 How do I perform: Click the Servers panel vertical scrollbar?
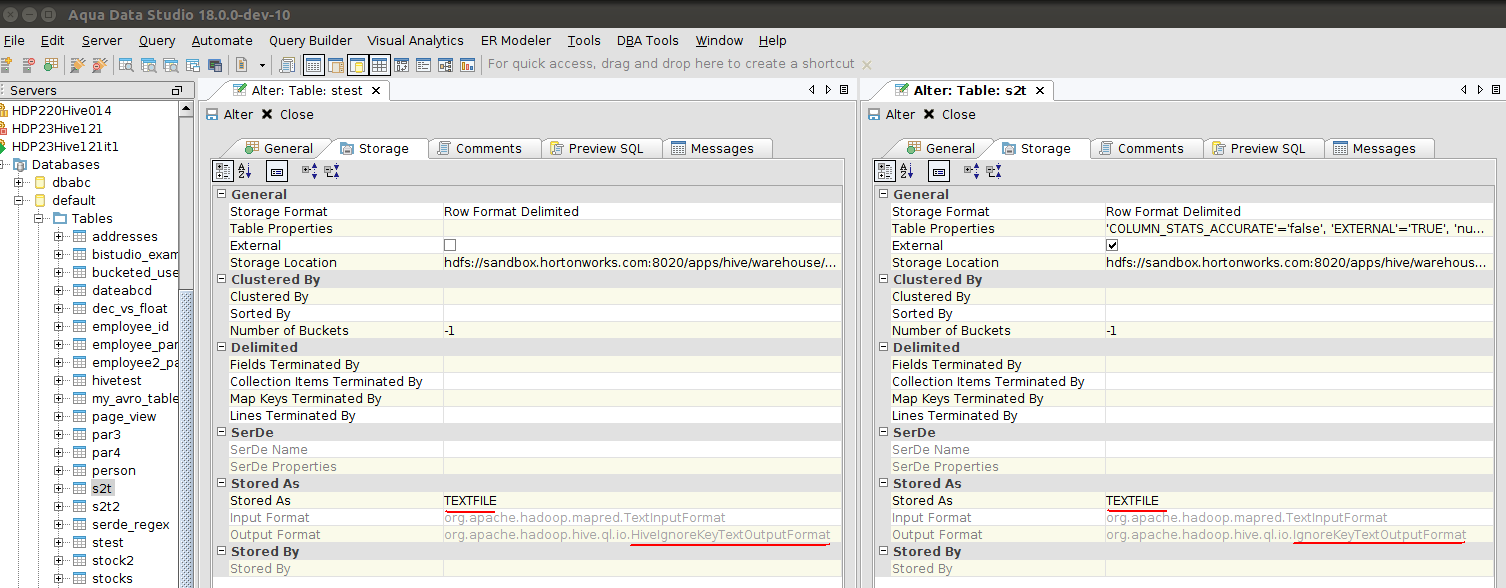point(186,344)
